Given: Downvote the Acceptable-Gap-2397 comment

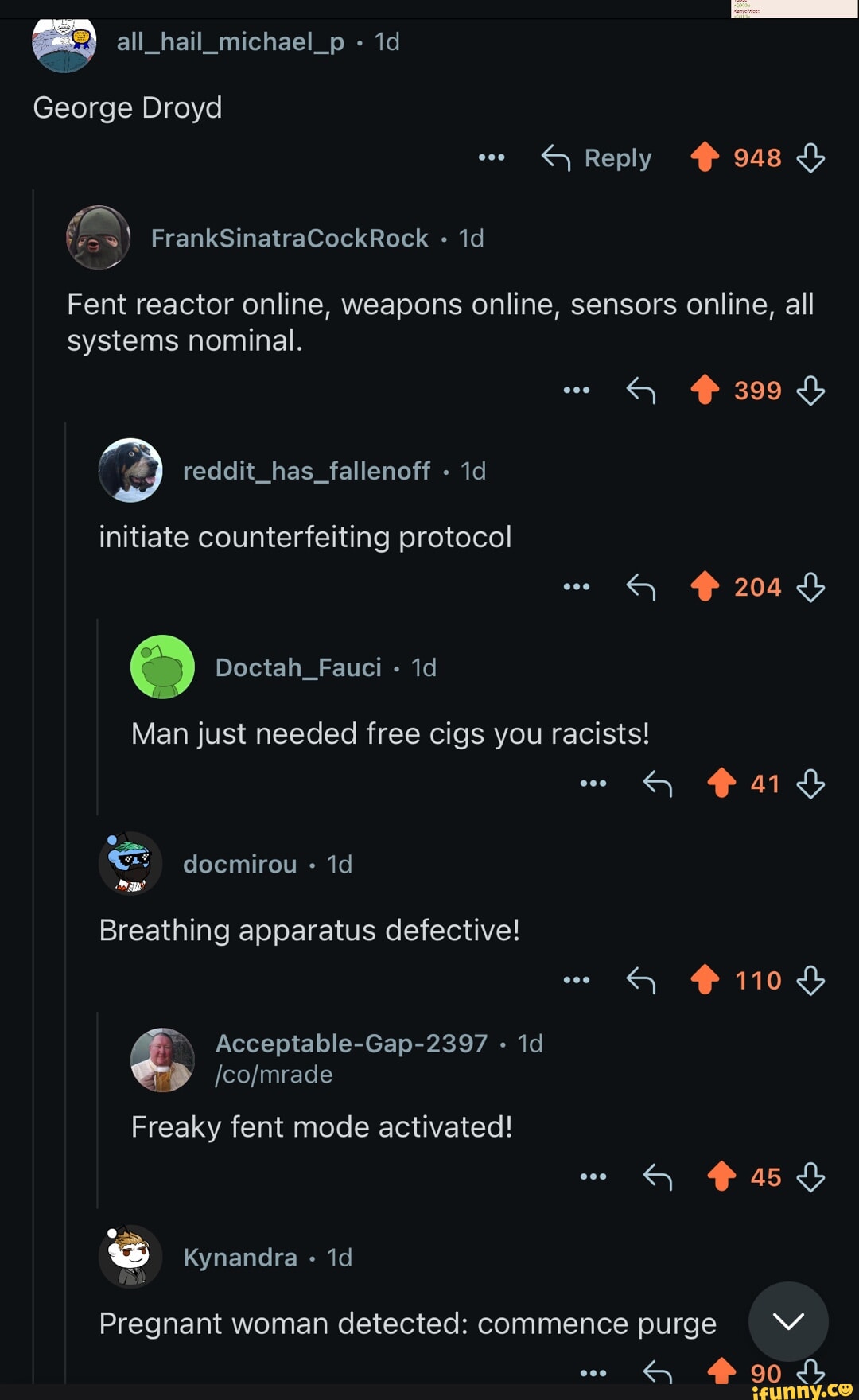Looking at the screenshot, I should pos(810,1176).
